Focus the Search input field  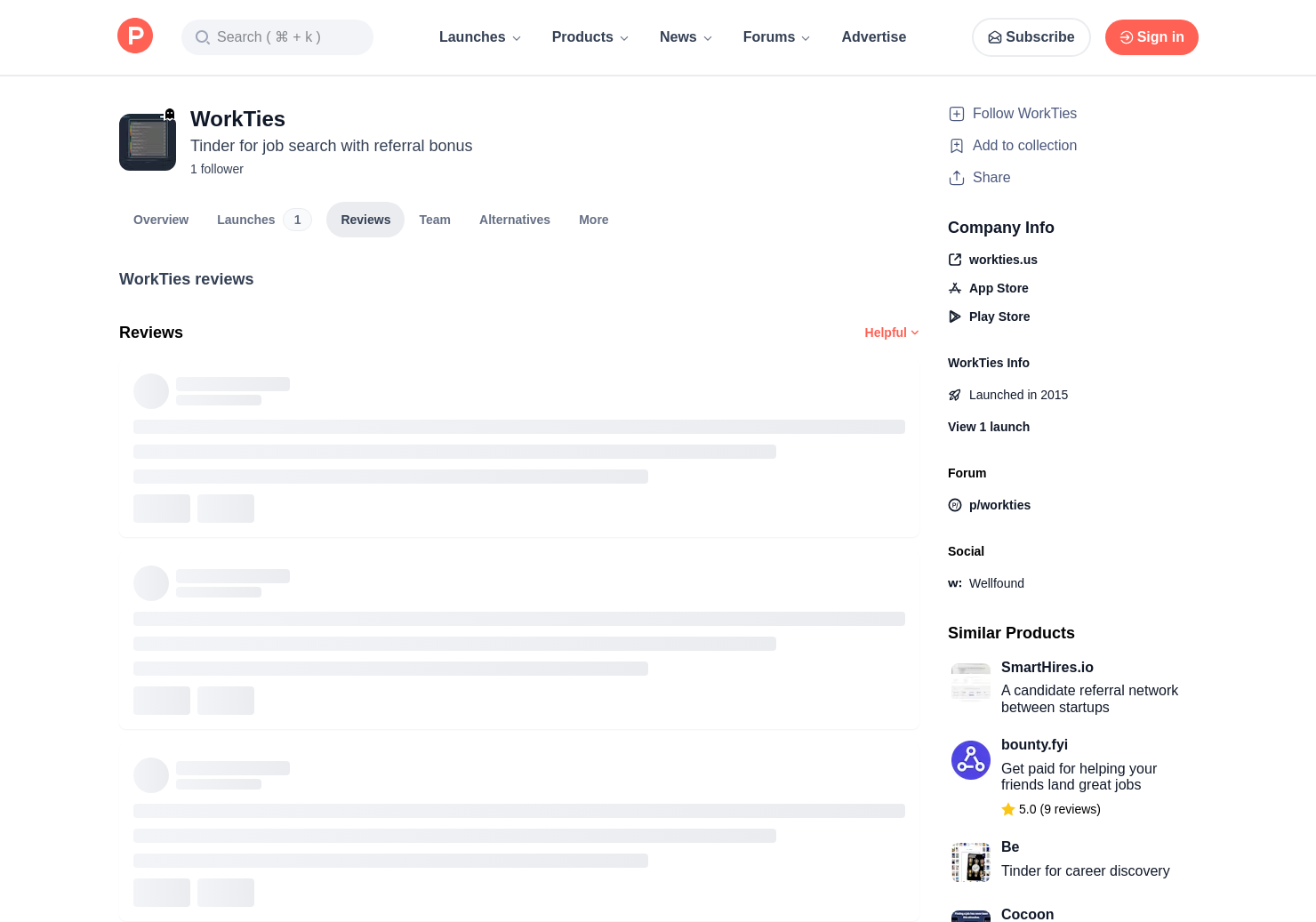pyautogui.click(x=277, y=37)
